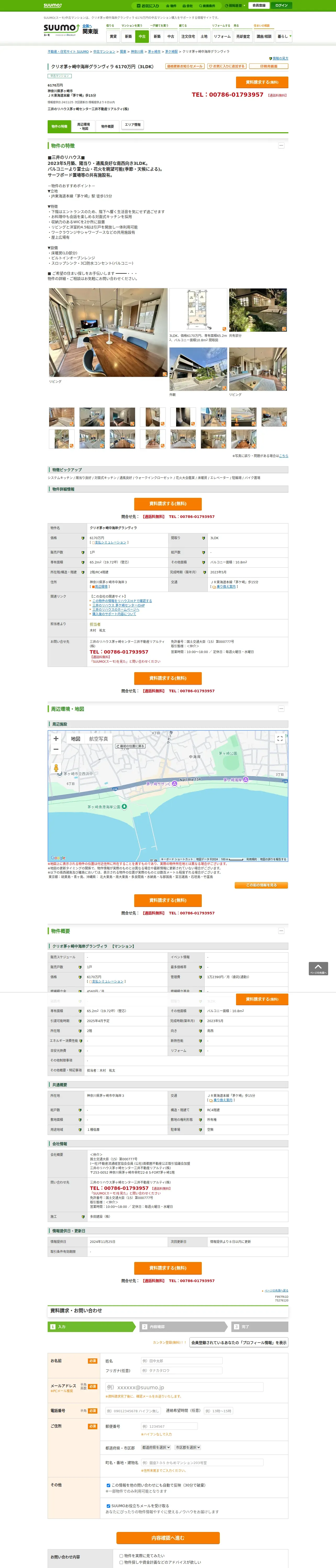
Task: Add property via お気に入りに追加する
Action: click(226, 66)
